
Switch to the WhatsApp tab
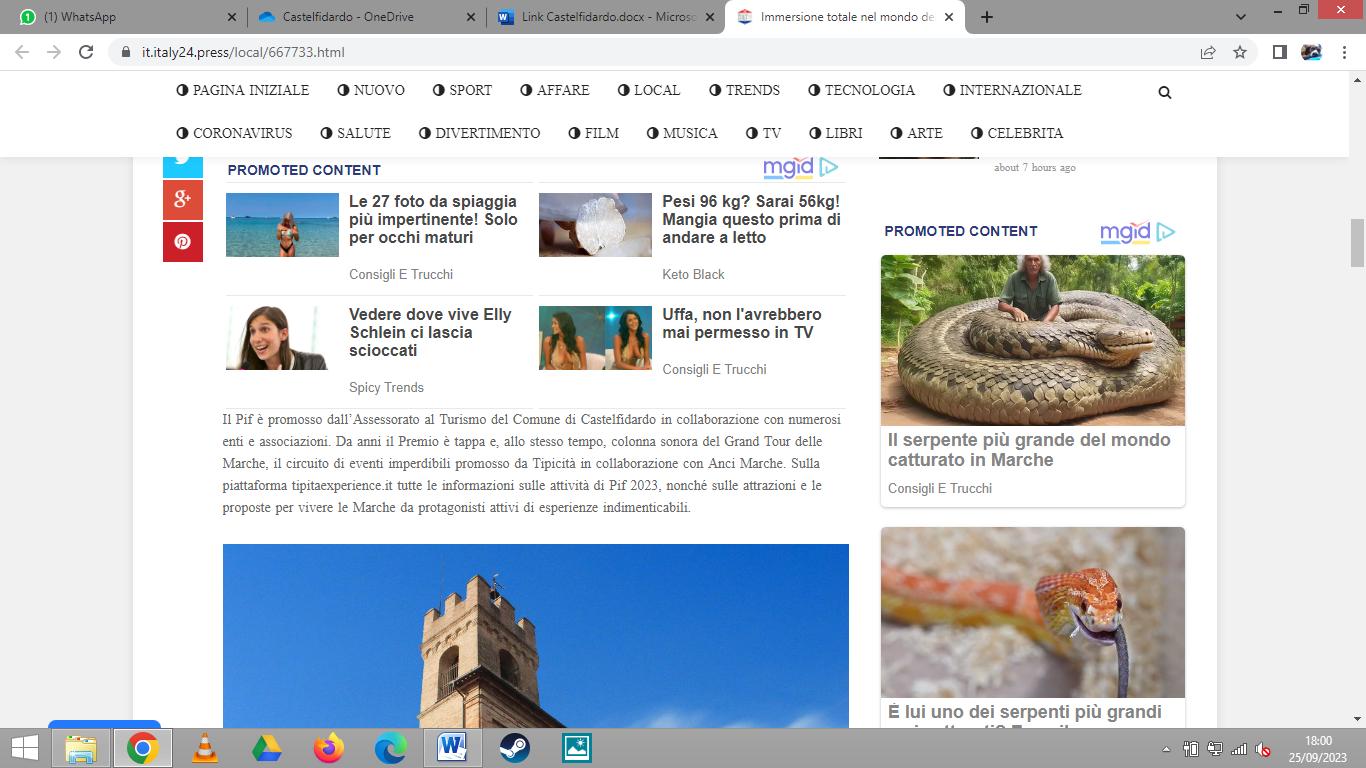[x=127, y=17]
